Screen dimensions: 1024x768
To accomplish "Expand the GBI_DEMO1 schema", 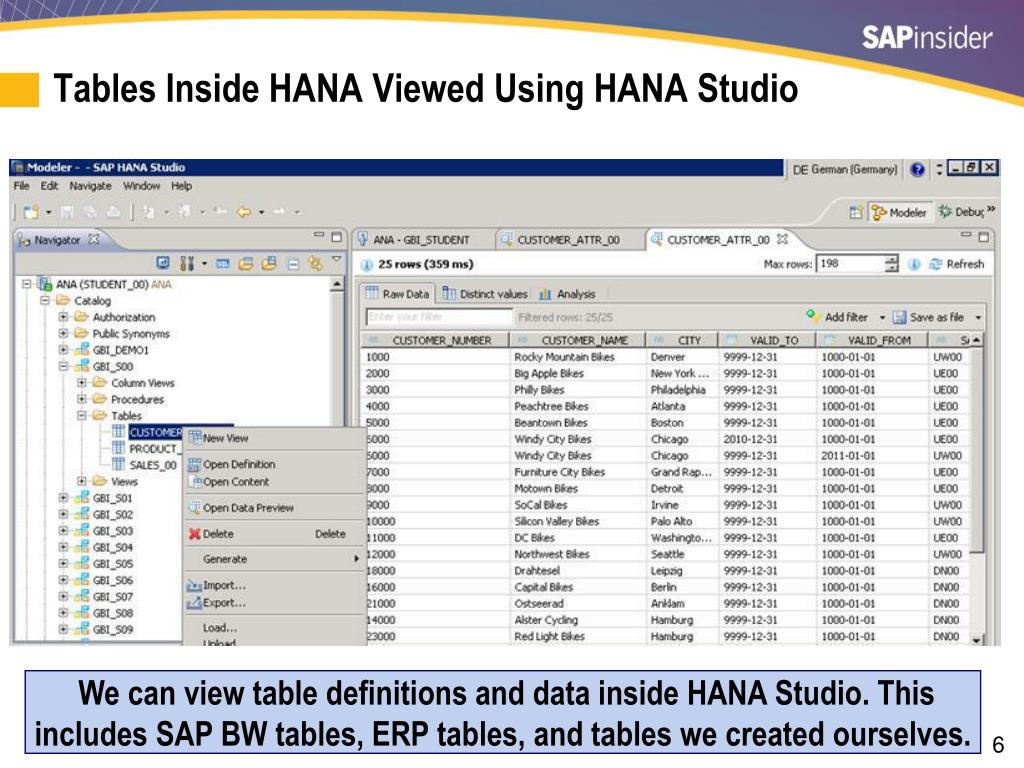I will point(63,350).
